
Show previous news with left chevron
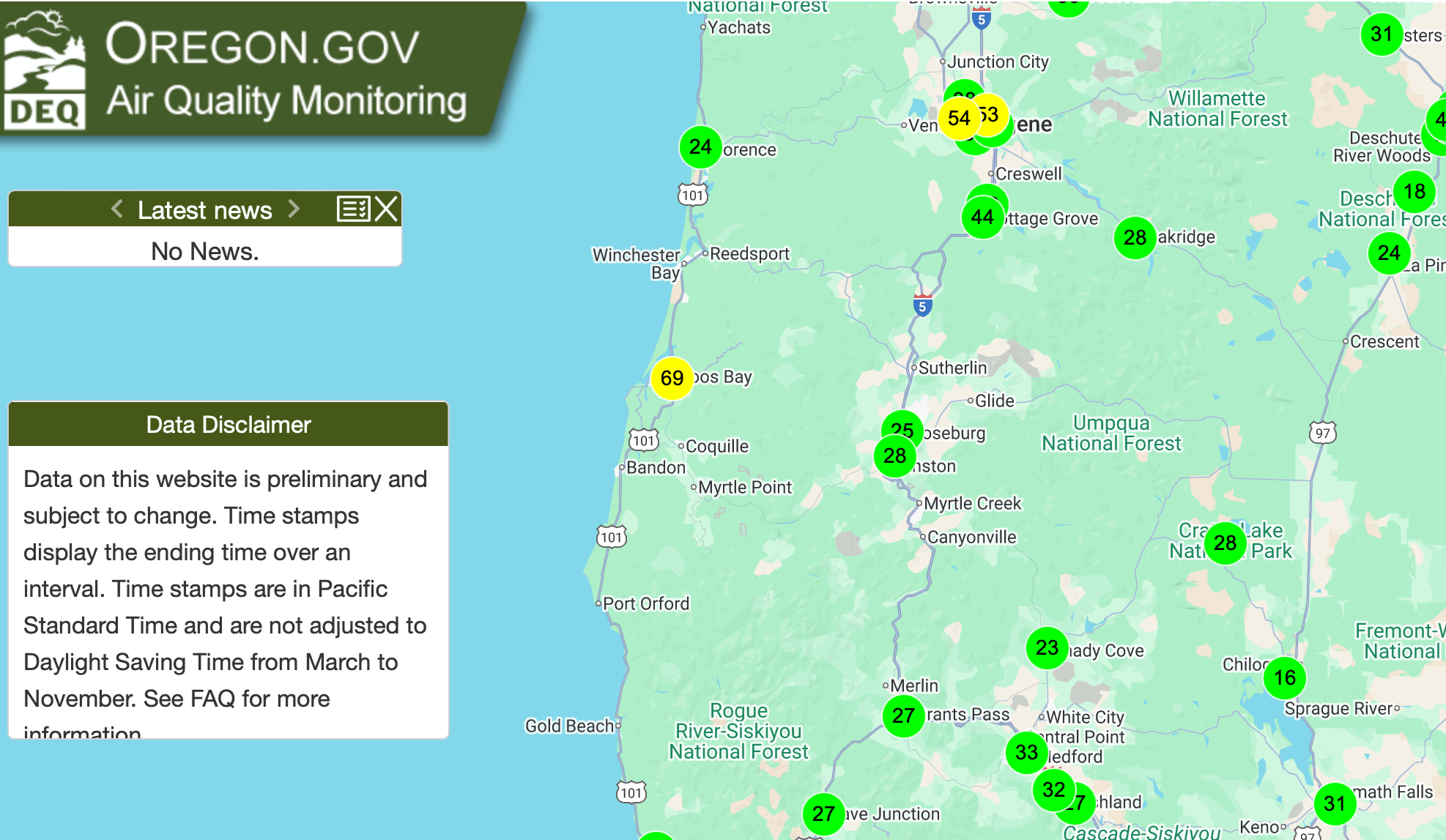click(116, 209)
